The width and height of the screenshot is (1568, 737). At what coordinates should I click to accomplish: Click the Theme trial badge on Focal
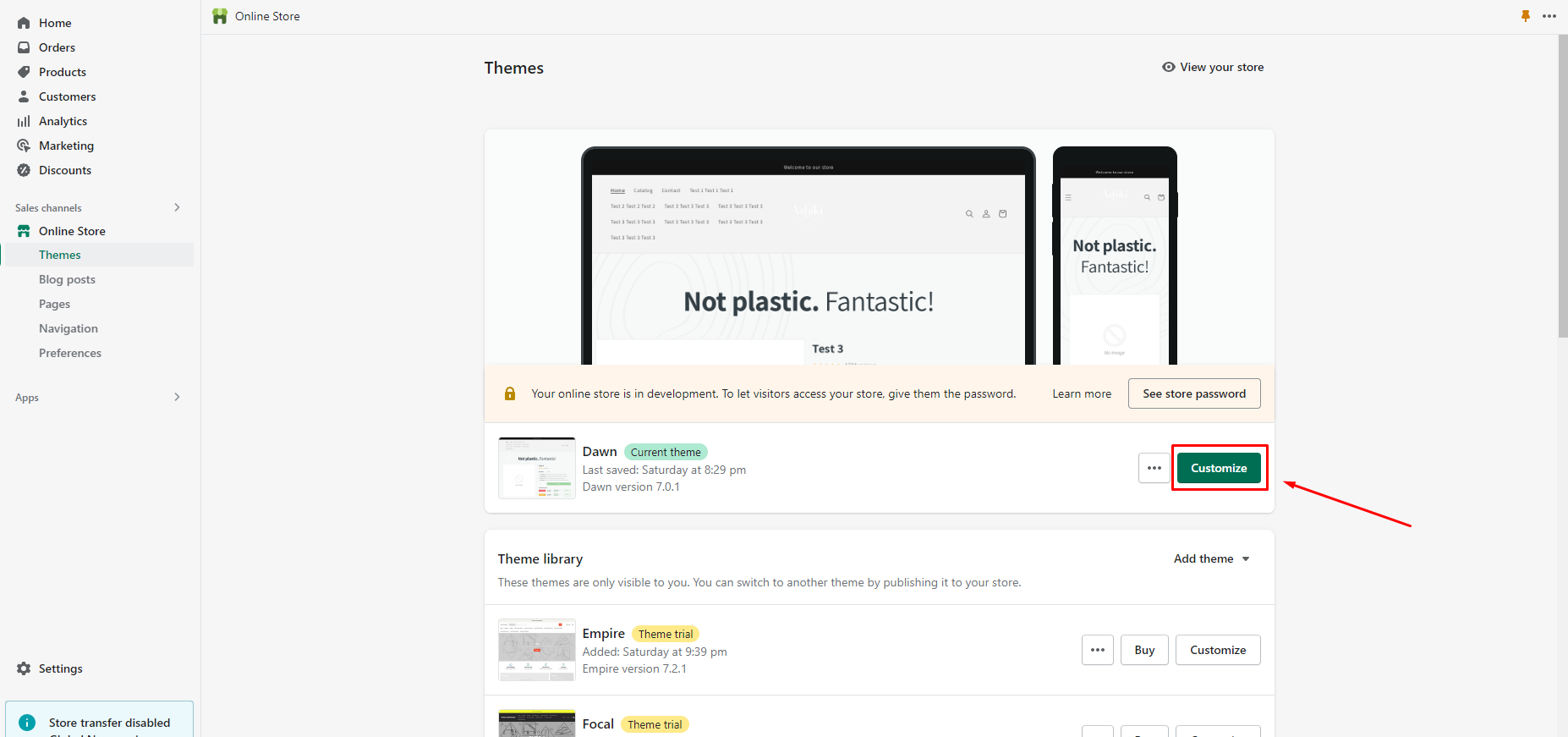[x=655, y=724]
